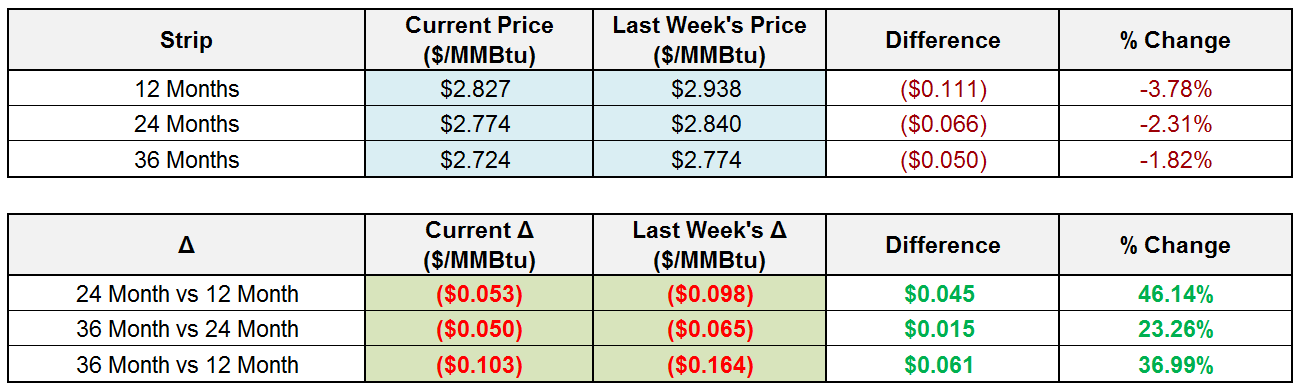Select the Current Δ ($/MMBtu) header
1301x390 pixels.
(479, 245)
